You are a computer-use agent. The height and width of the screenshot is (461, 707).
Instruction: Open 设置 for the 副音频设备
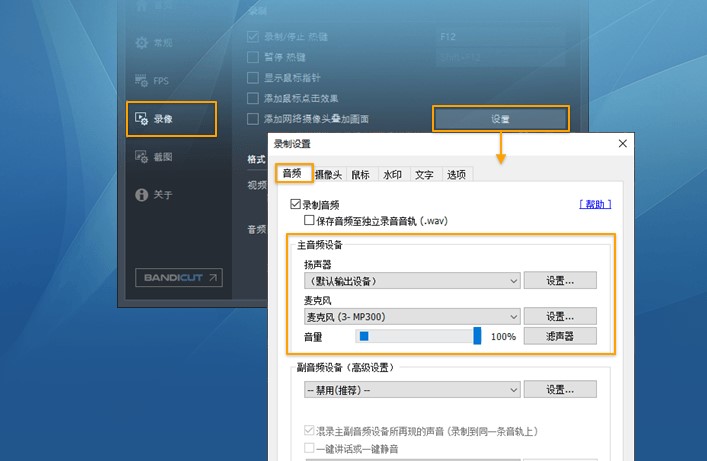pos(560,389)
